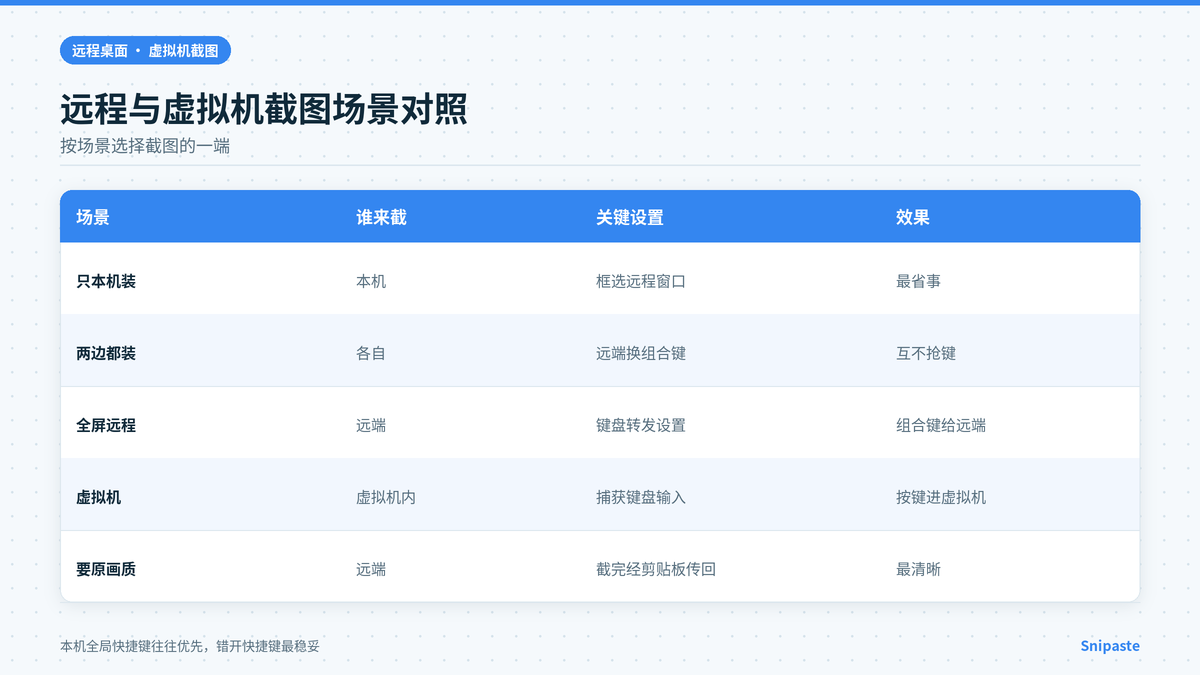Click the 按键进虚拟机 cell
Image resolution: width=1200 pixels, height=675 pixels.
point(941,497)
